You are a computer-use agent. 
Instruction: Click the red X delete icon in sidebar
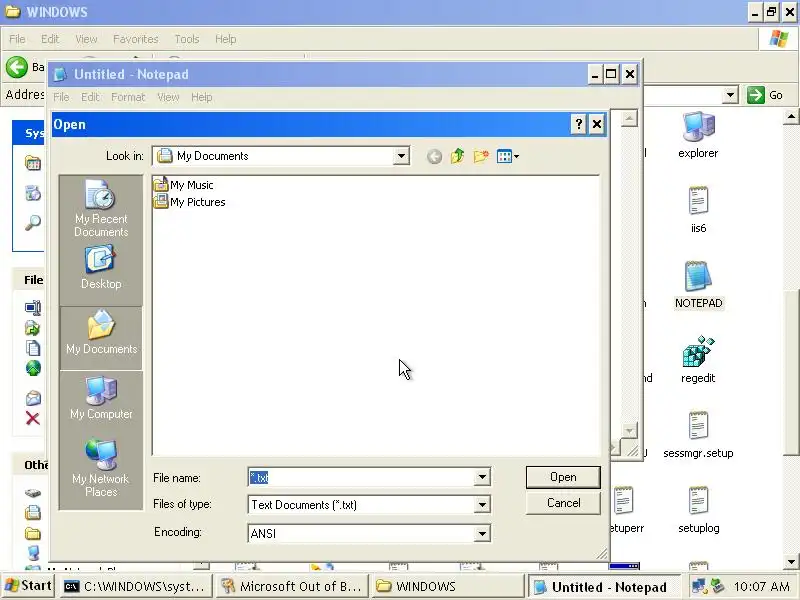[x=33, y=419]
